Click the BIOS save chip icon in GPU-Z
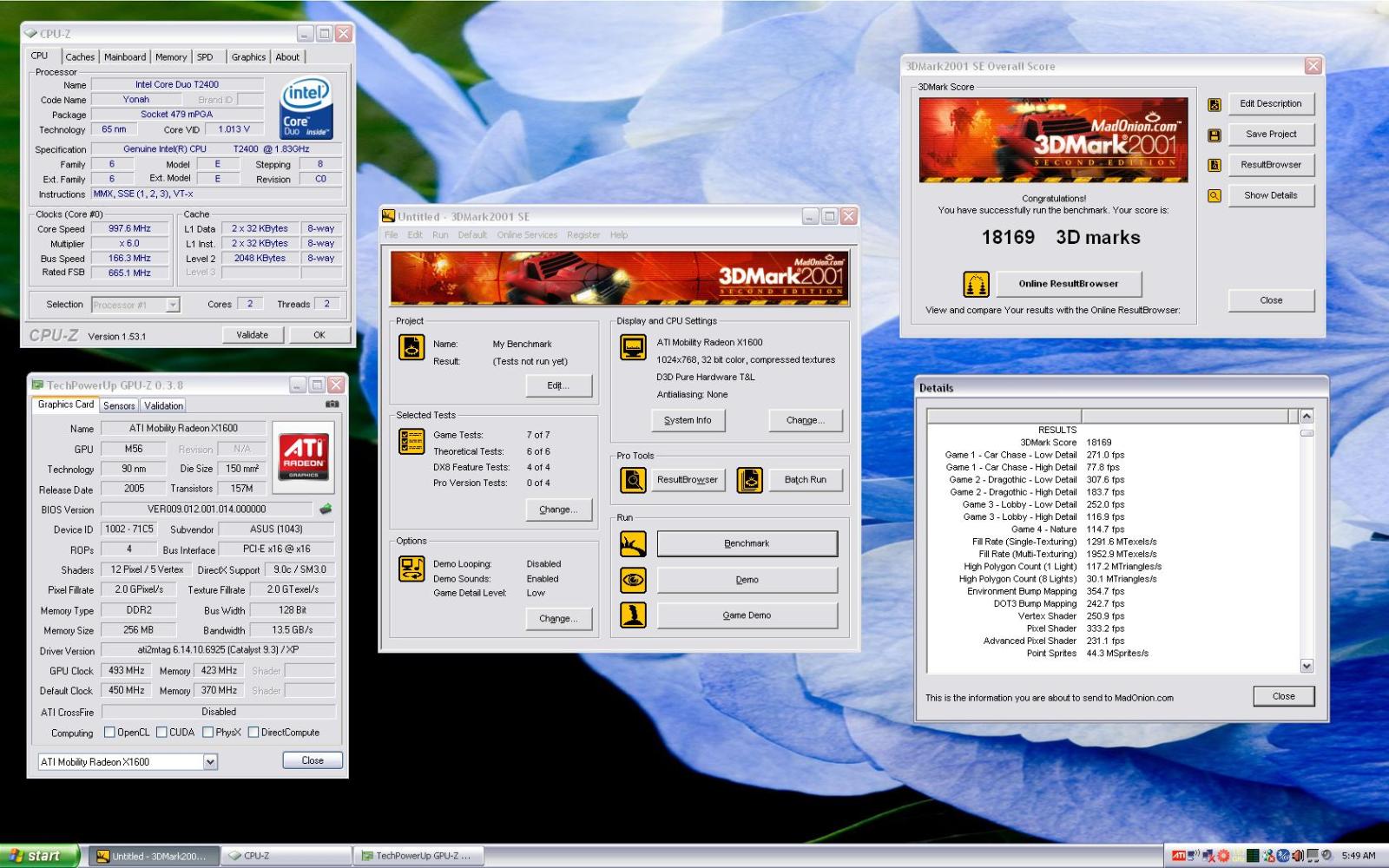The height and width of the screenshot is (868, 1389). click(x=326, y=509)
